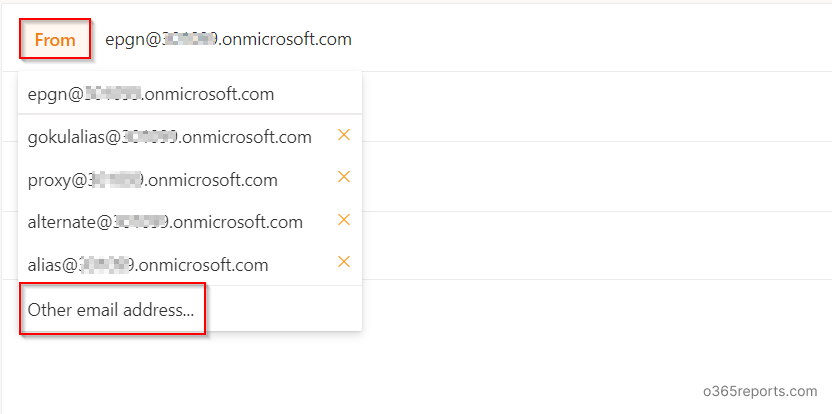Click the empty compose row right of gokulalias entry
832x414 pixels.
click(x=597, y=106)
